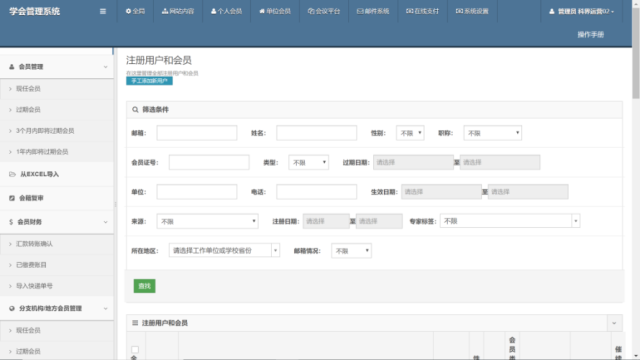Open the 邮件系统 envelope menu
This screenshot has width=640, height=360.
[x=373, y=11]
